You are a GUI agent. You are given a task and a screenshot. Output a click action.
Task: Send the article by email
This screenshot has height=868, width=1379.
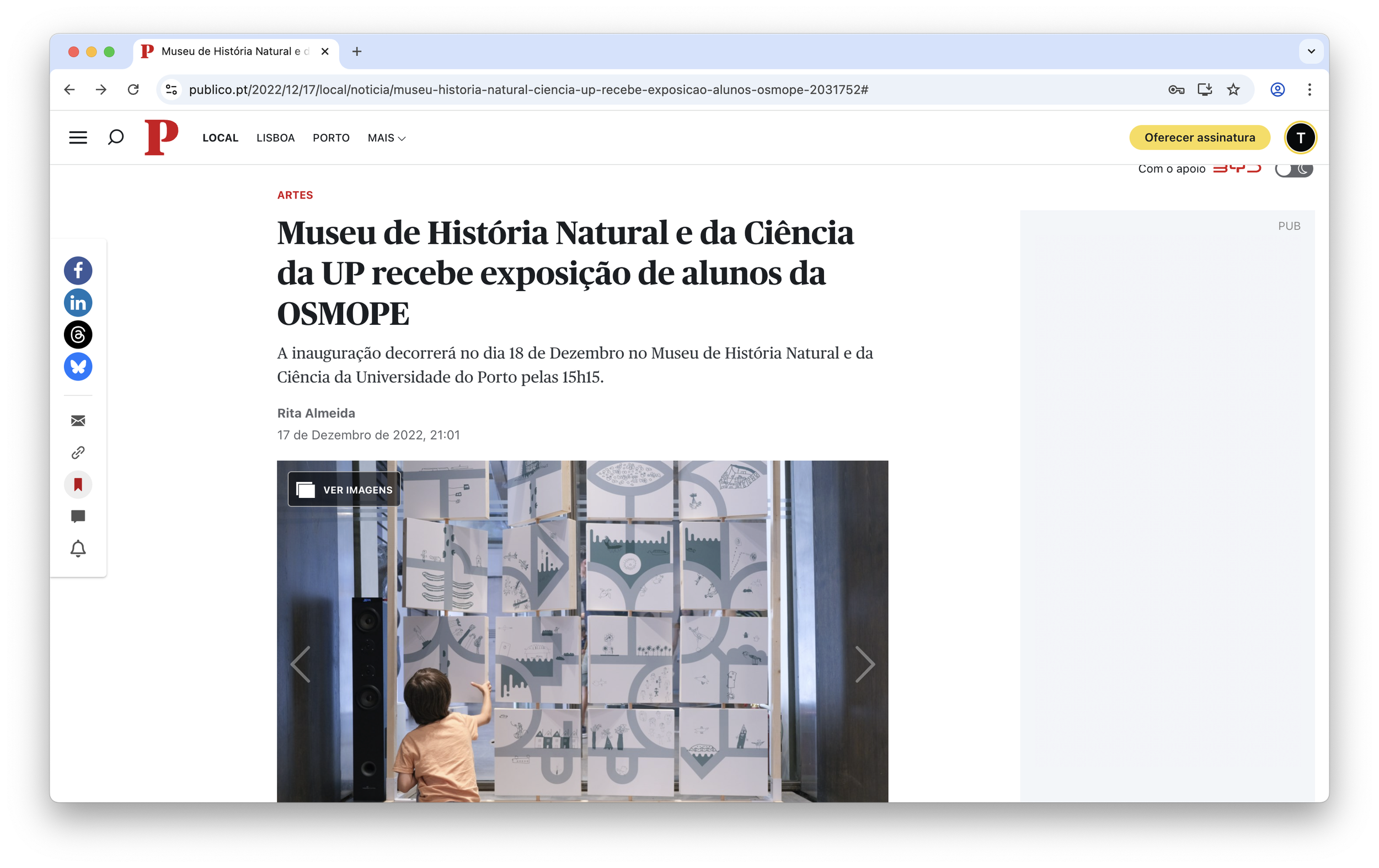point(78,421)
